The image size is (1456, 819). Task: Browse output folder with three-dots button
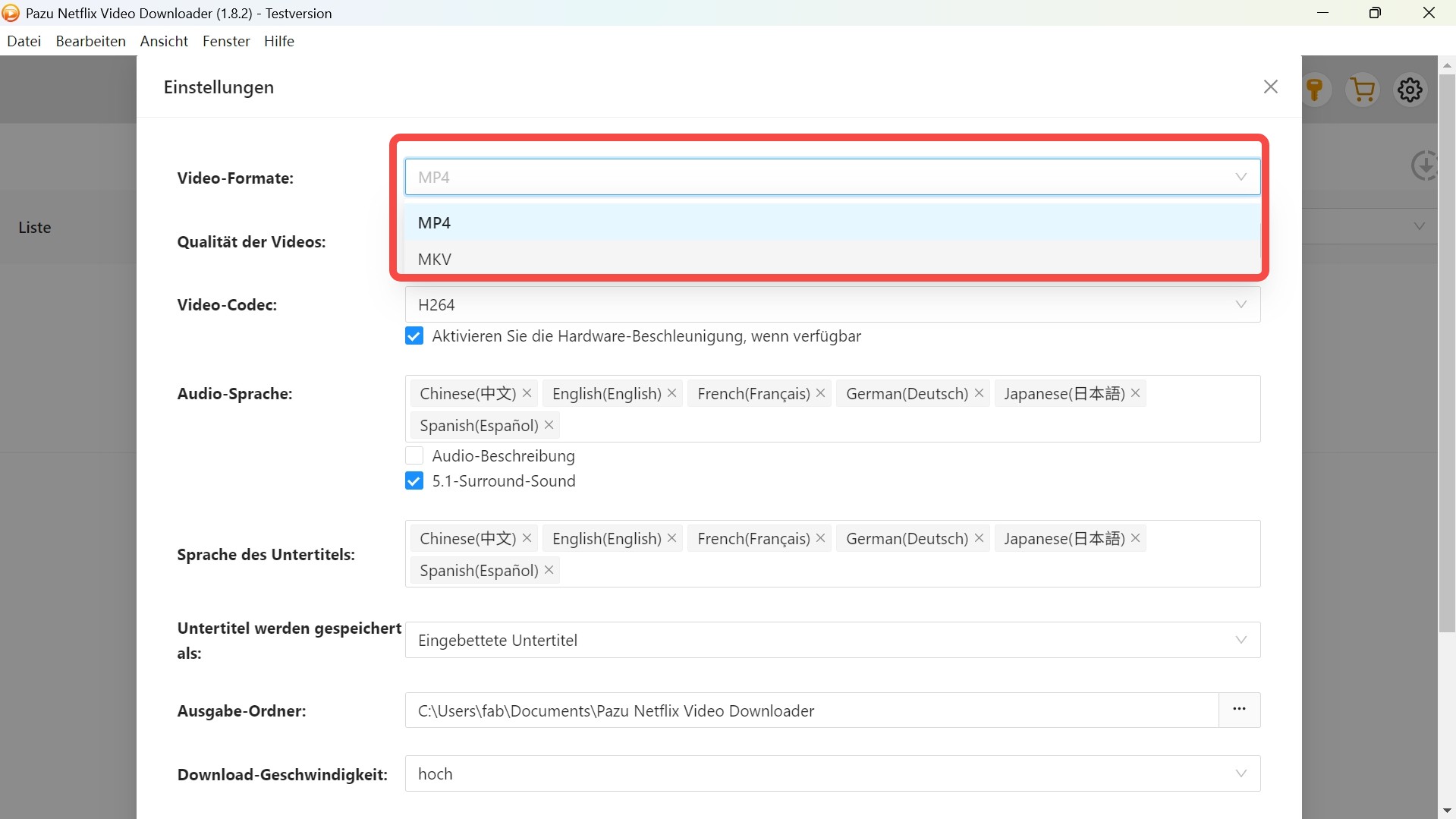point(1239,710)
